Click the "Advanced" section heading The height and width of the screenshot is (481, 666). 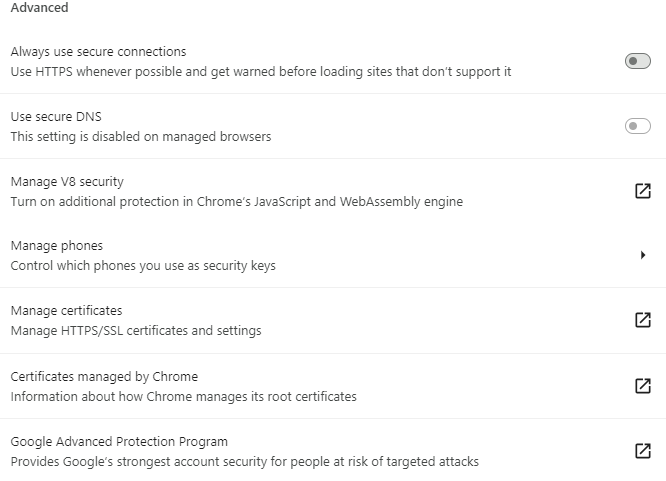(x=39, y=8)
